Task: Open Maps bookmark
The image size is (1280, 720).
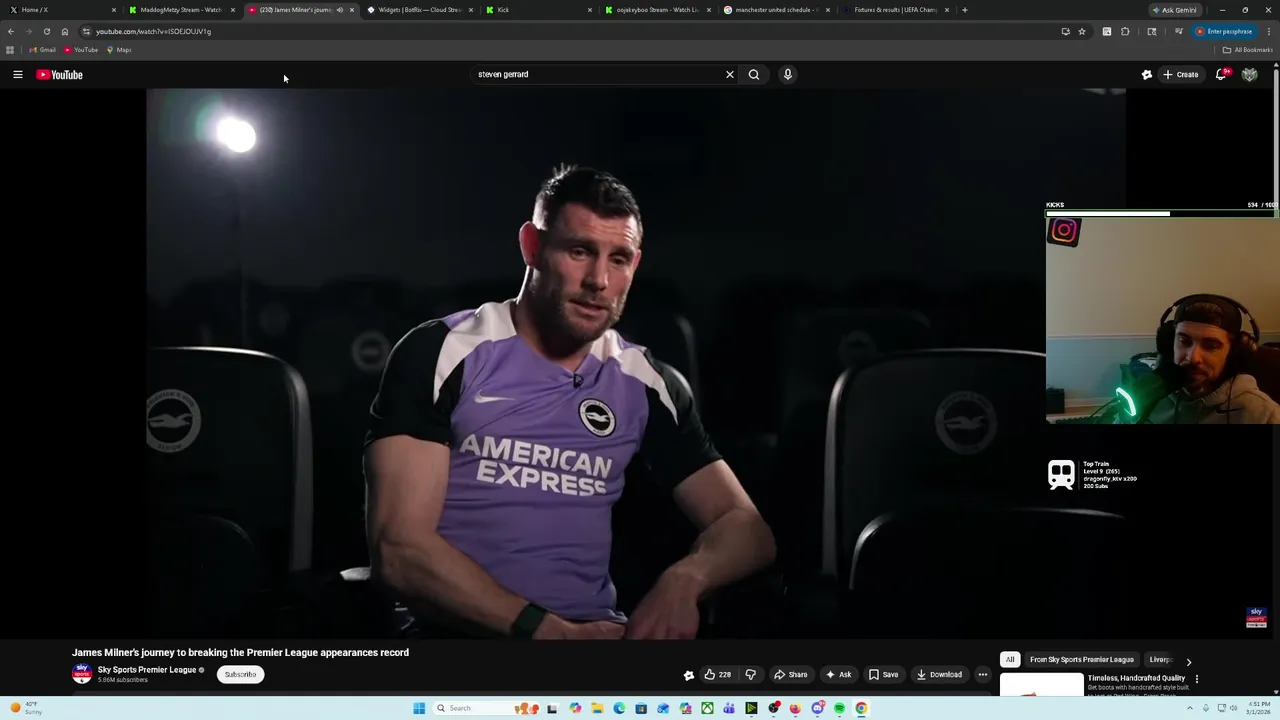Action: coord(118,50)
